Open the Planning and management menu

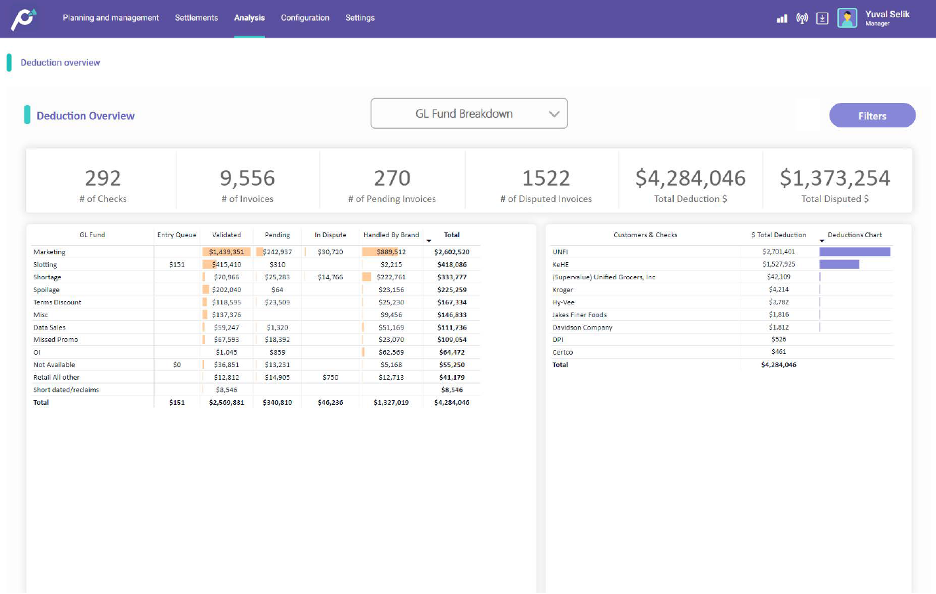pos(110,18)
